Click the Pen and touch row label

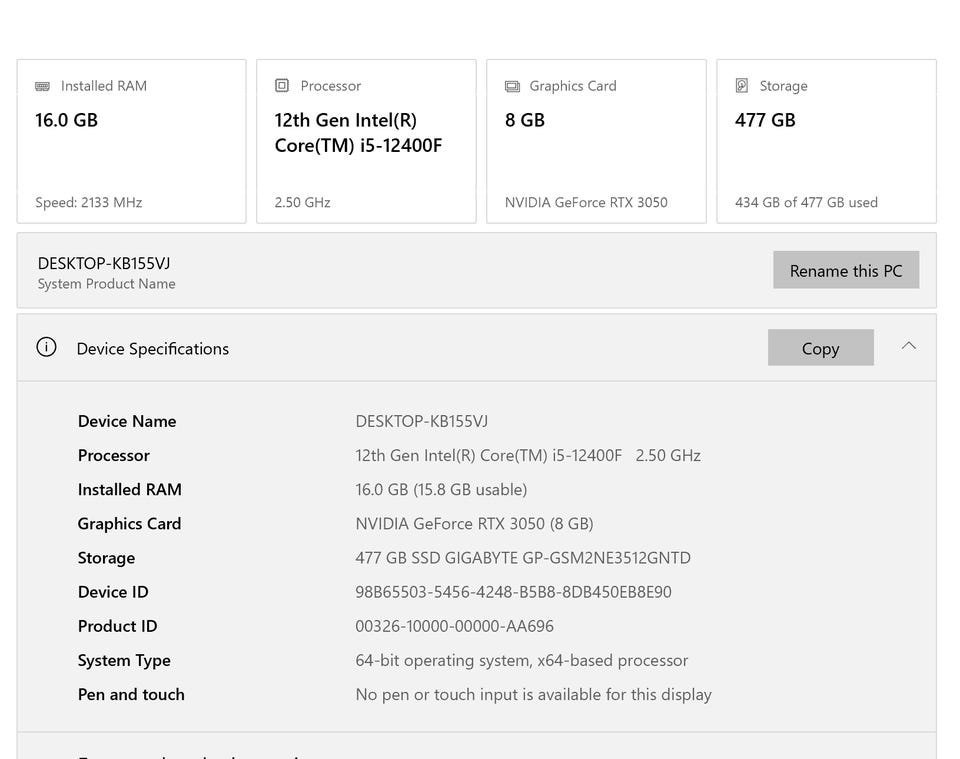pos(131,694)
